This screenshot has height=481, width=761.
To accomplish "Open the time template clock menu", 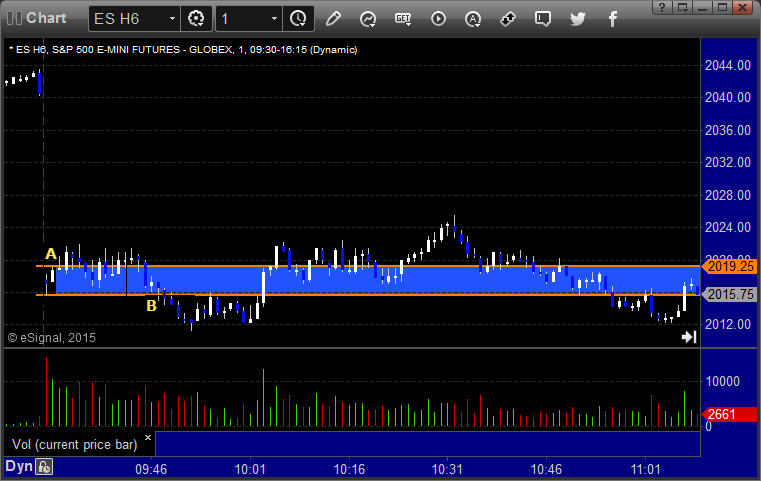I will click(298, 19).
